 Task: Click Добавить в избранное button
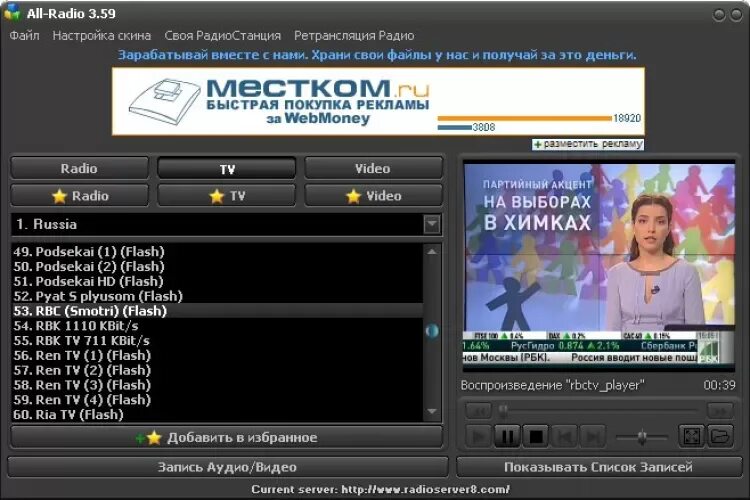(227, 437)
